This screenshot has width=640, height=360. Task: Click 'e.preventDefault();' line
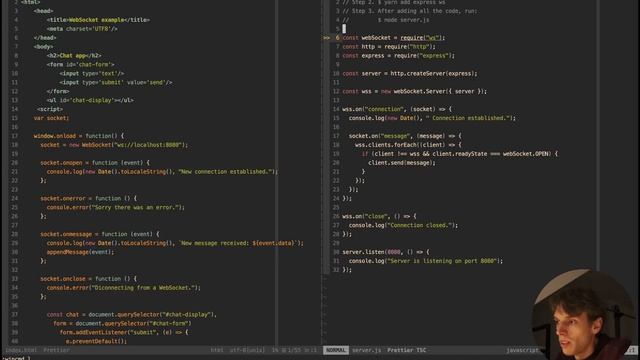click(96, 341)
